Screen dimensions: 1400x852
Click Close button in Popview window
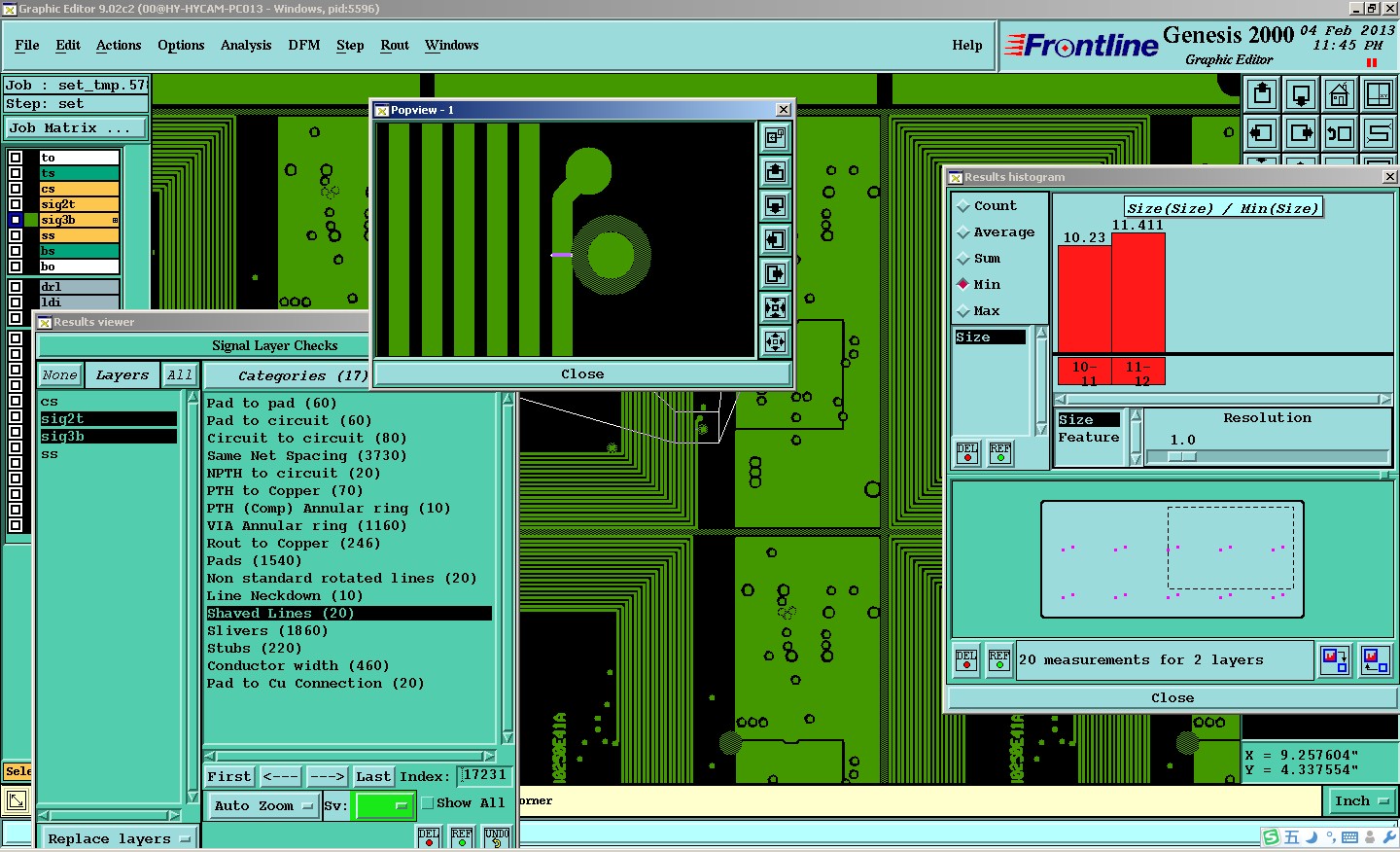(x=581, y=374)
